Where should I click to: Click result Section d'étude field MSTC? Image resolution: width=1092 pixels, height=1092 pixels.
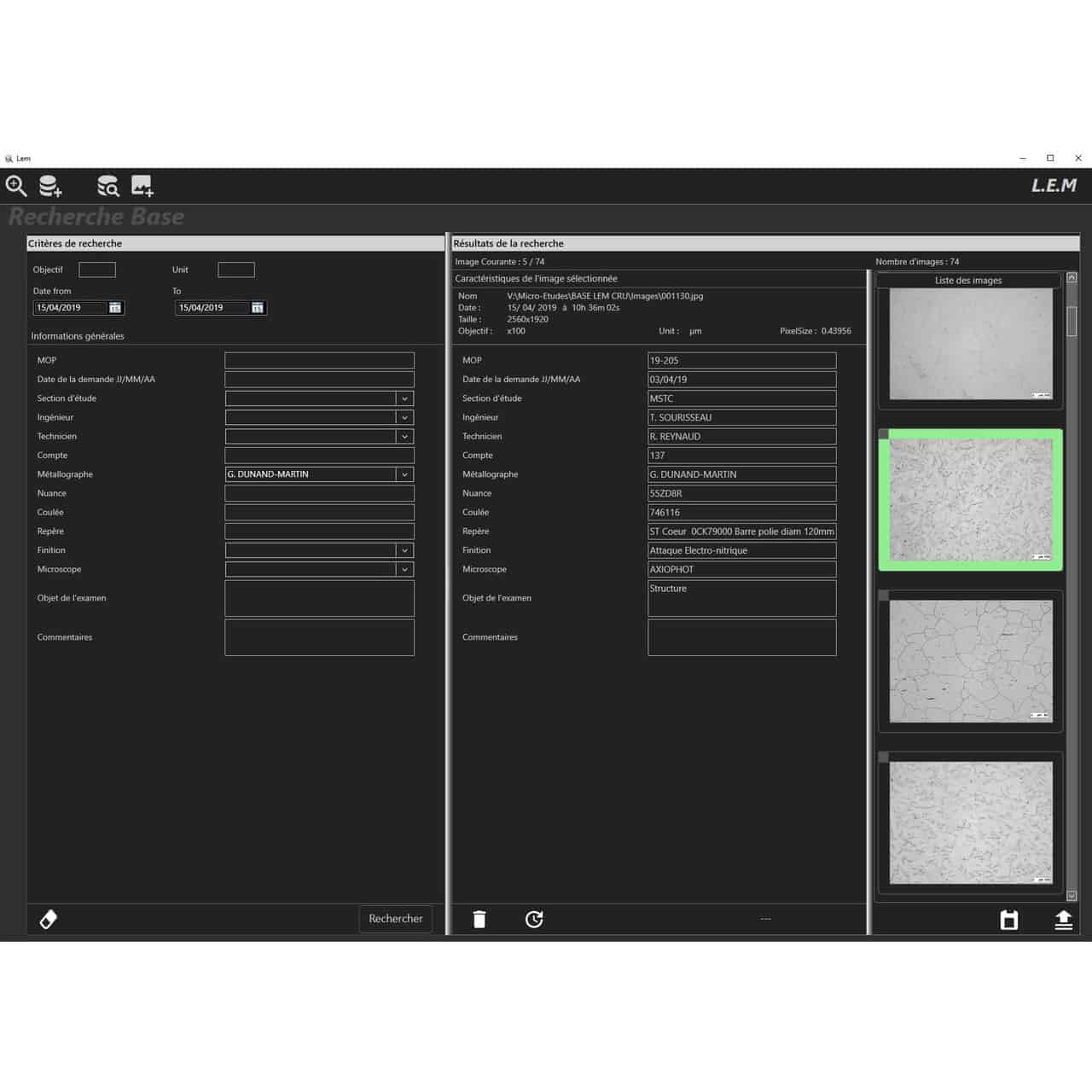[742, 398]
